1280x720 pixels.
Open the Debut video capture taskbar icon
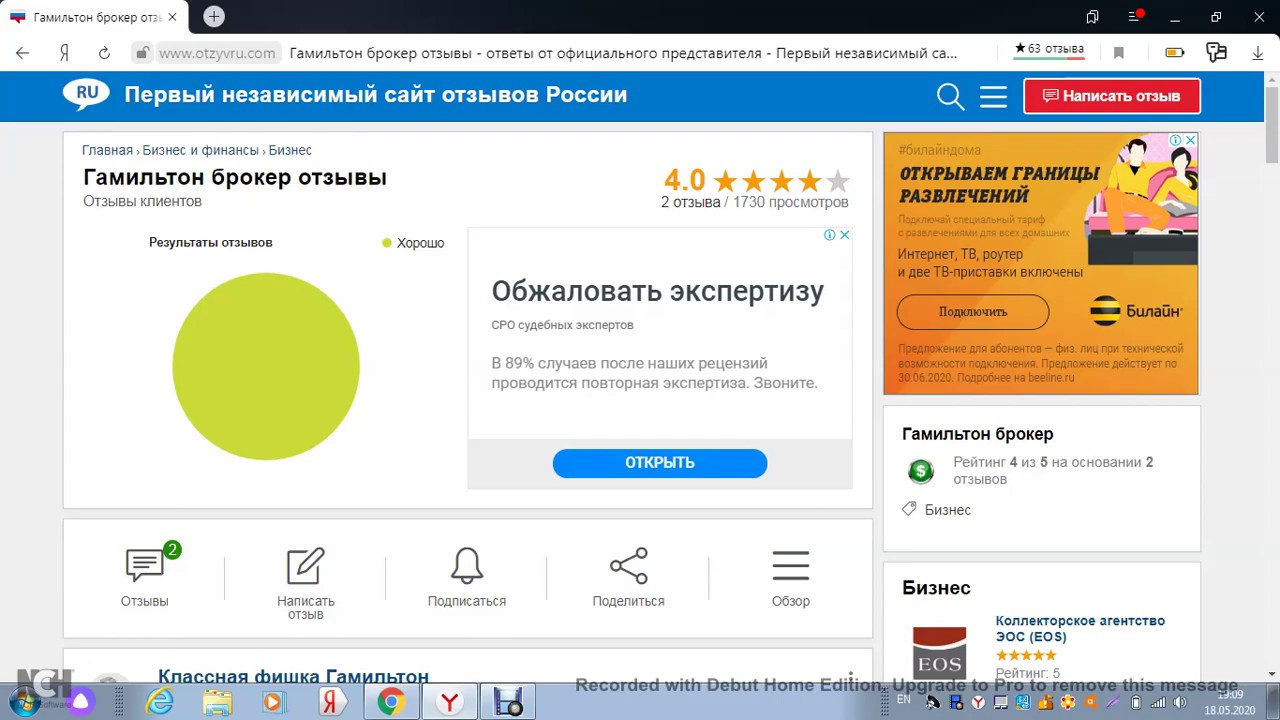click(508, 702)
